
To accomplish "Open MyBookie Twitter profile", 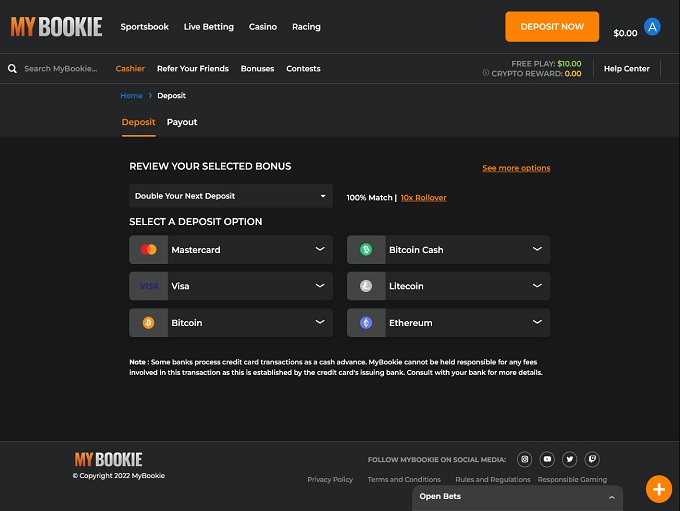I will (x=569, y=459).
